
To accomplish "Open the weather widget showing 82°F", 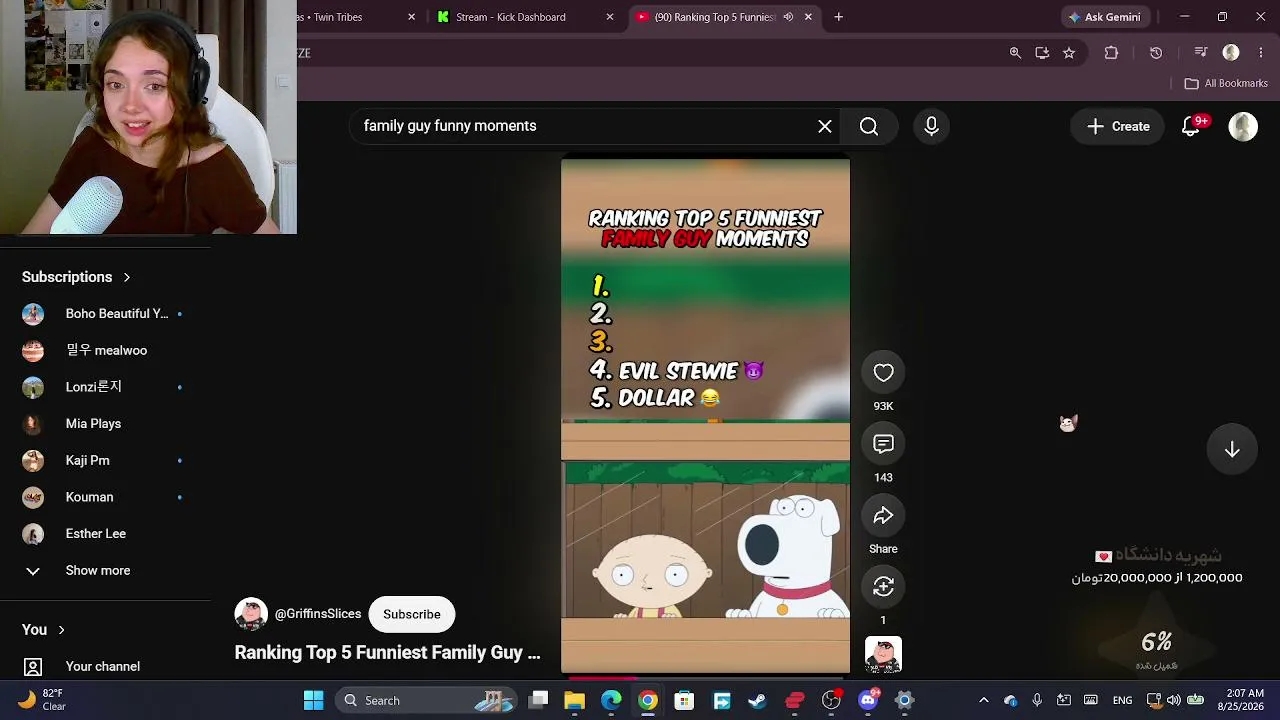I will click(42, 700).
